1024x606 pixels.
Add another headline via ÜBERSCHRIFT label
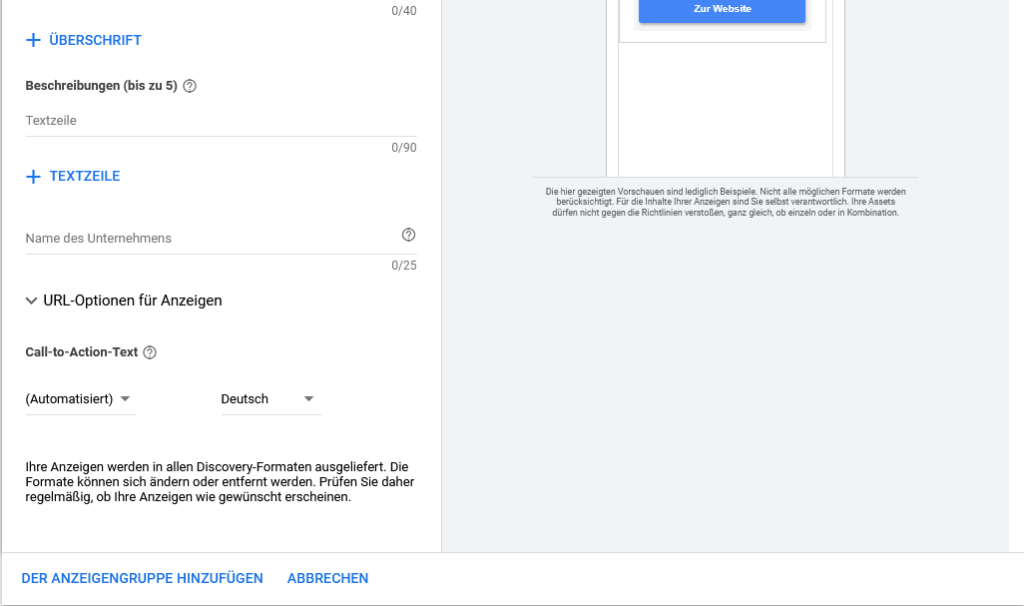tap(95, 41)
